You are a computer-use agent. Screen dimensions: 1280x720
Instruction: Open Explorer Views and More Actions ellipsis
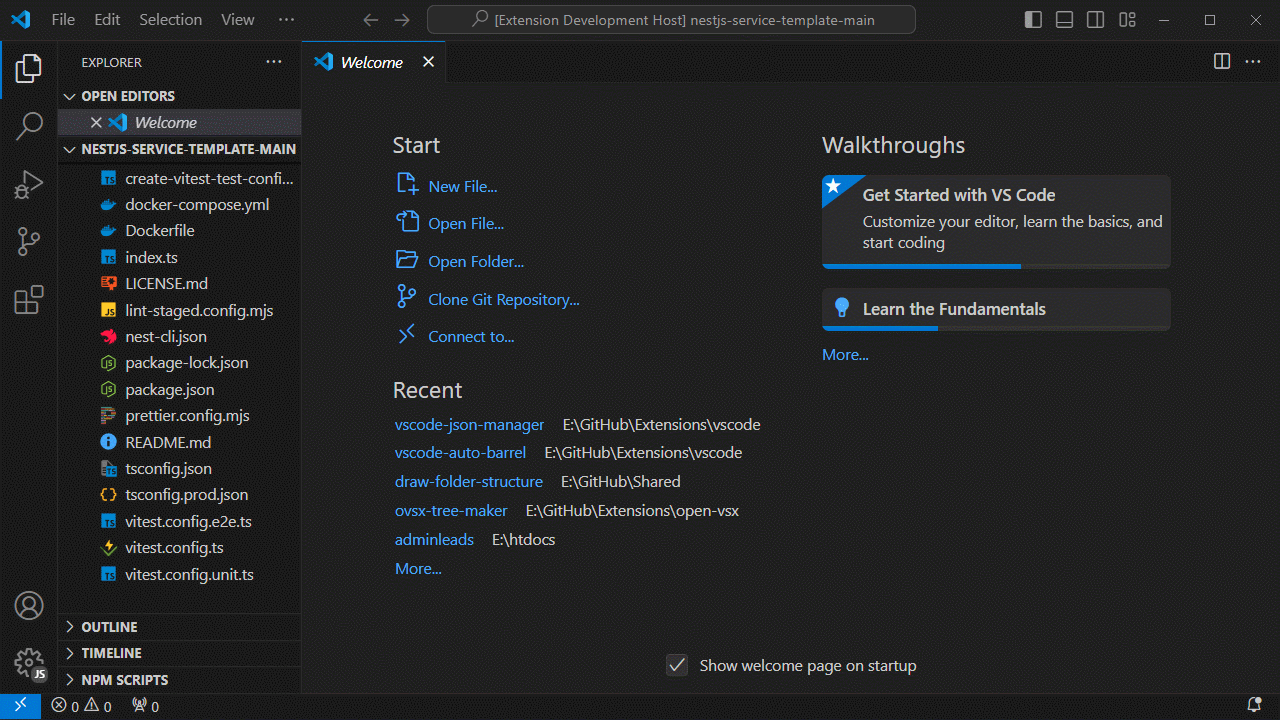click(x=274, y=62)
